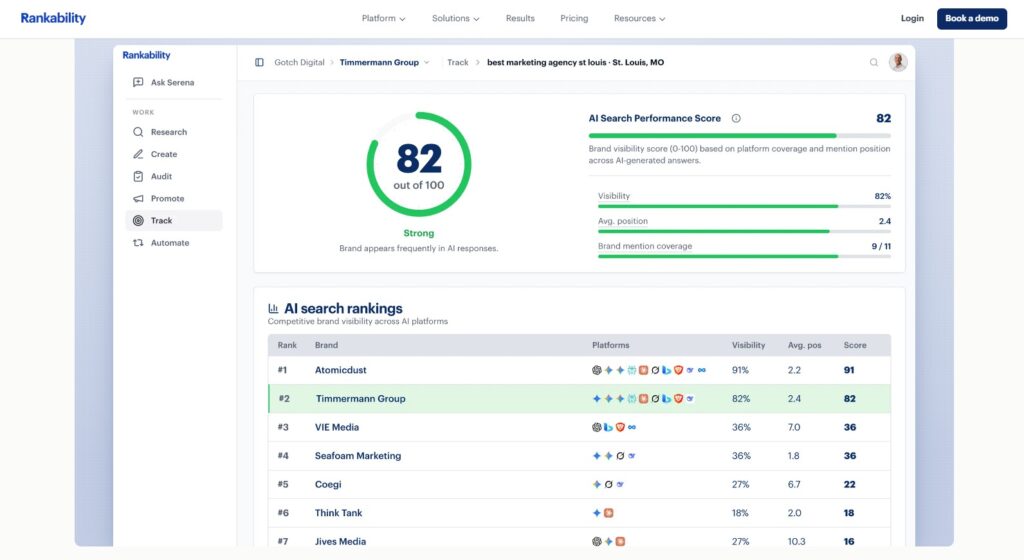Click the infinity platform icon in VIE Media row
Viewport: 1024px width, 560px height.
point(632,428)
